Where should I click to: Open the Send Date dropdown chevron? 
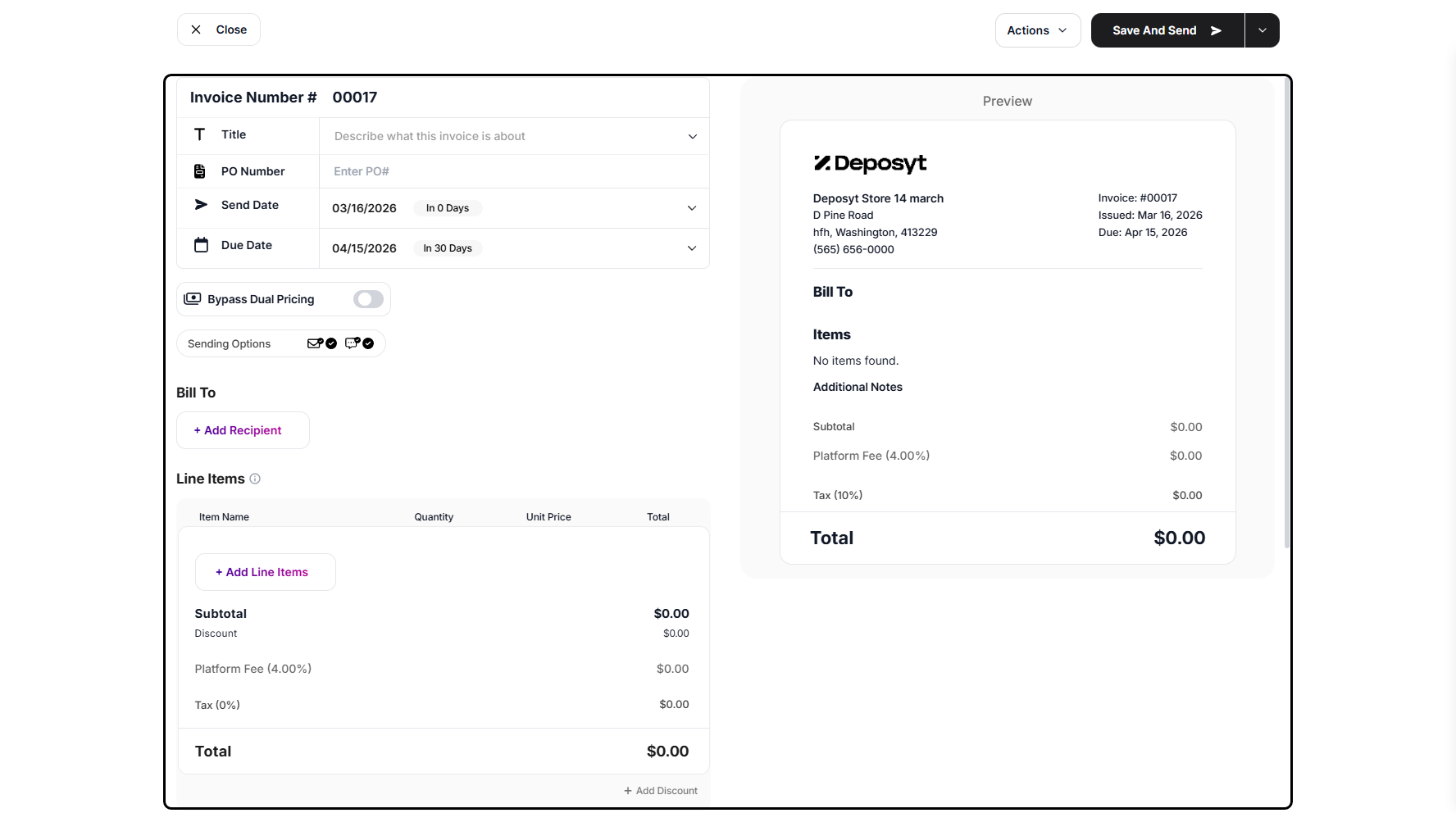[692, 208]
